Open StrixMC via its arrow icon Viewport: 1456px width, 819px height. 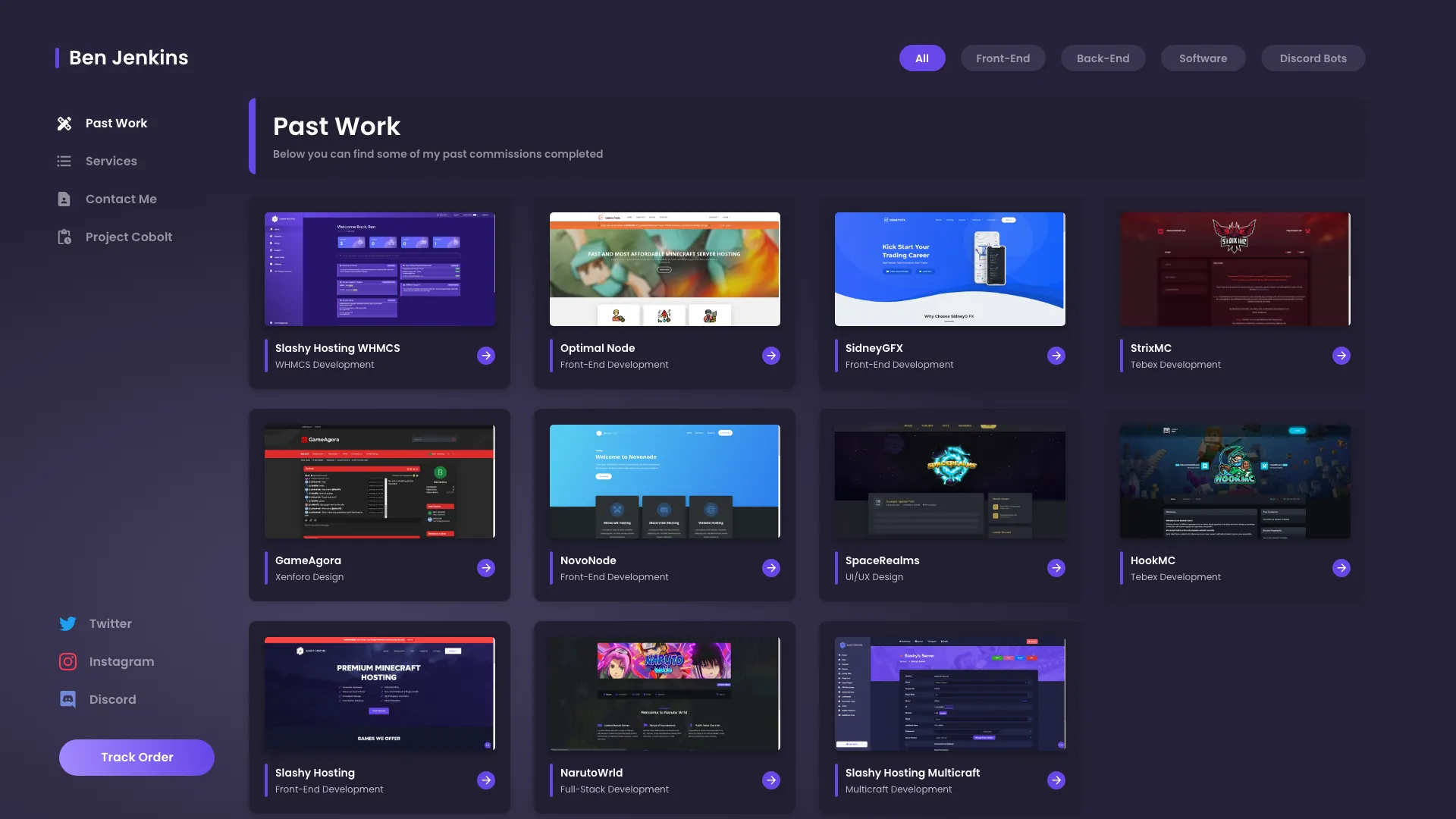click(1341, 356)
